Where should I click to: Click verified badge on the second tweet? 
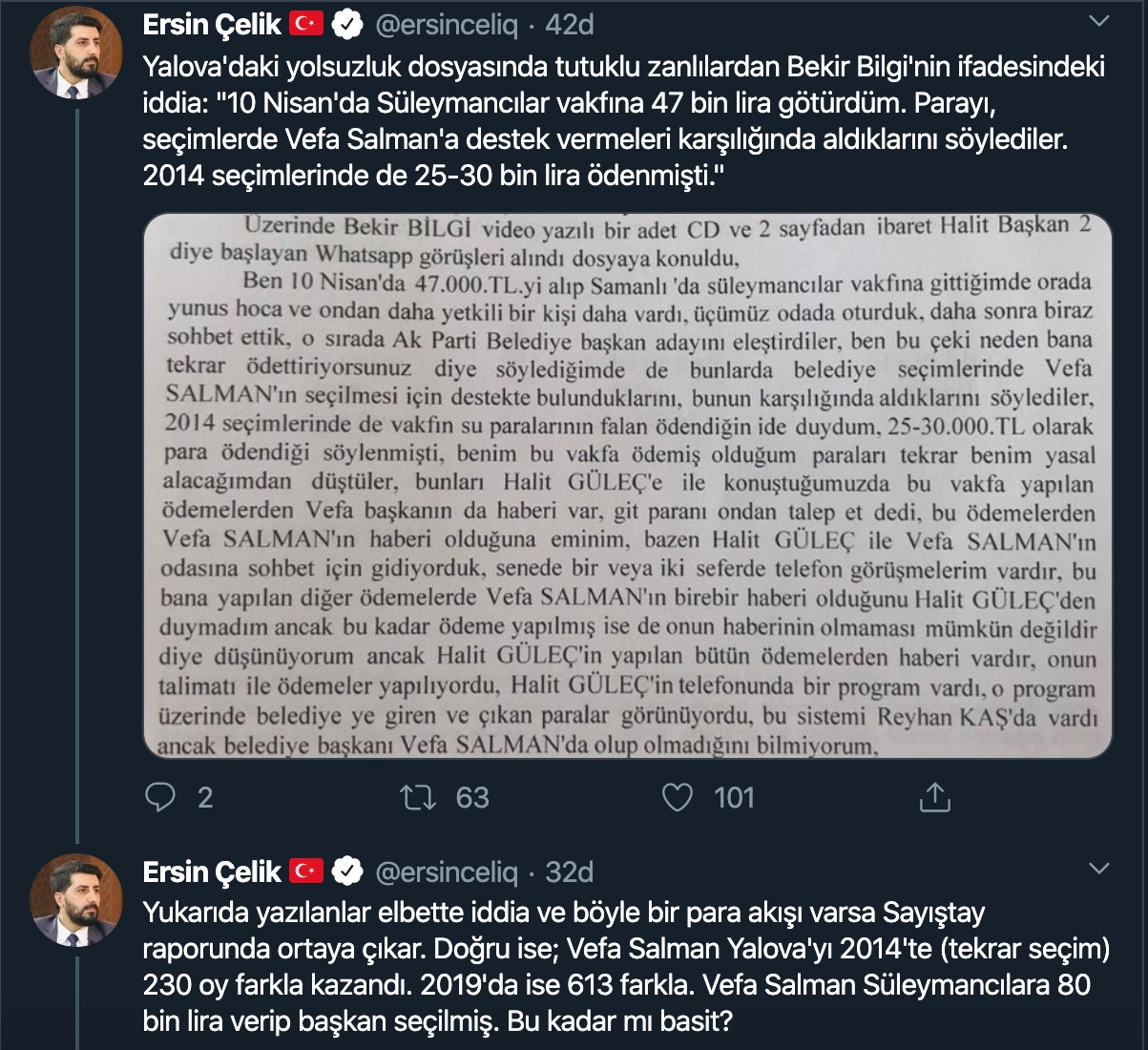pos(346,871)
